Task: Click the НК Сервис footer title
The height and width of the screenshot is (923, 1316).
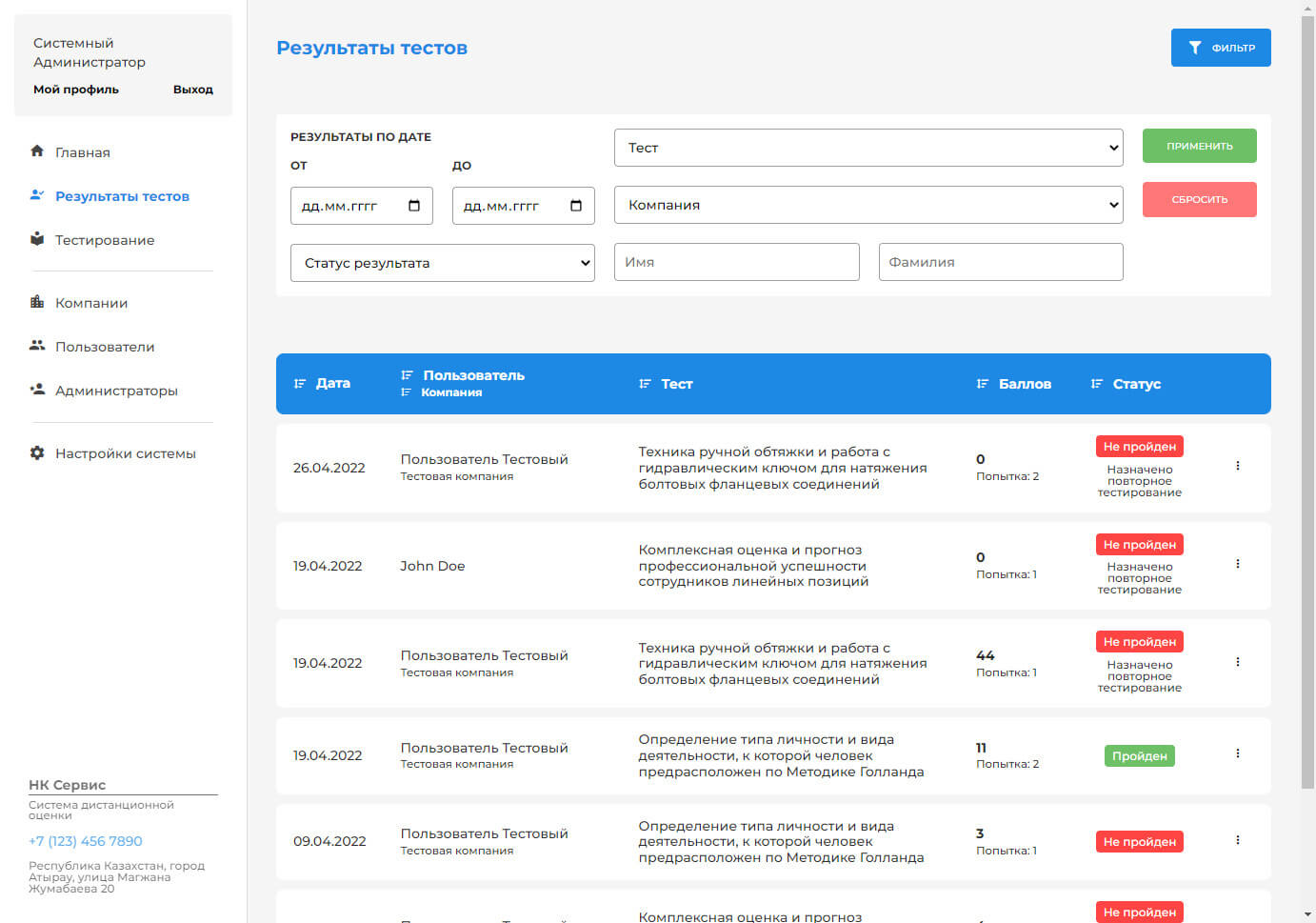Action: 67,785
